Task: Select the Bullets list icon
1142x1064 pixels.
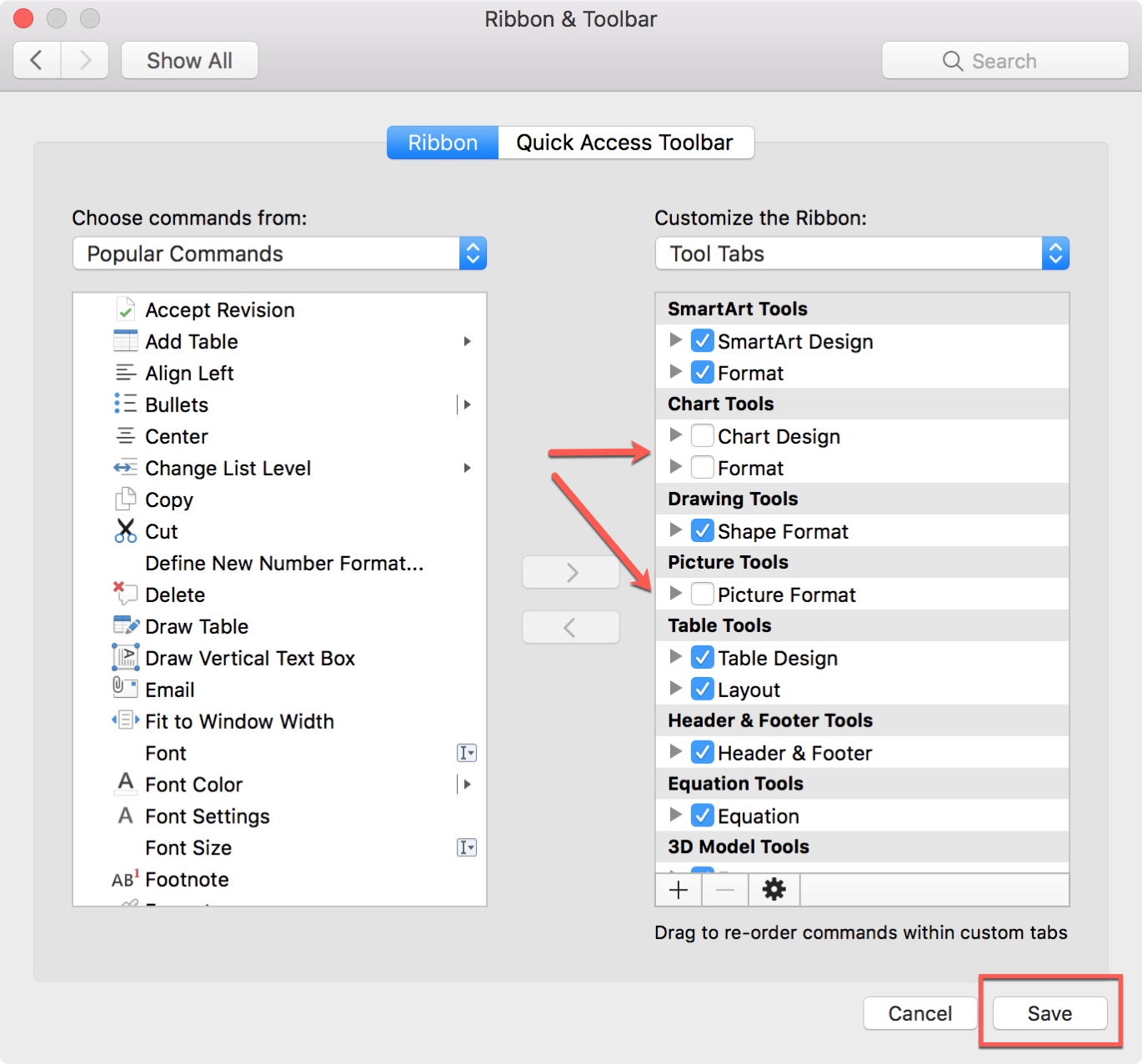Action: [126, 404]
